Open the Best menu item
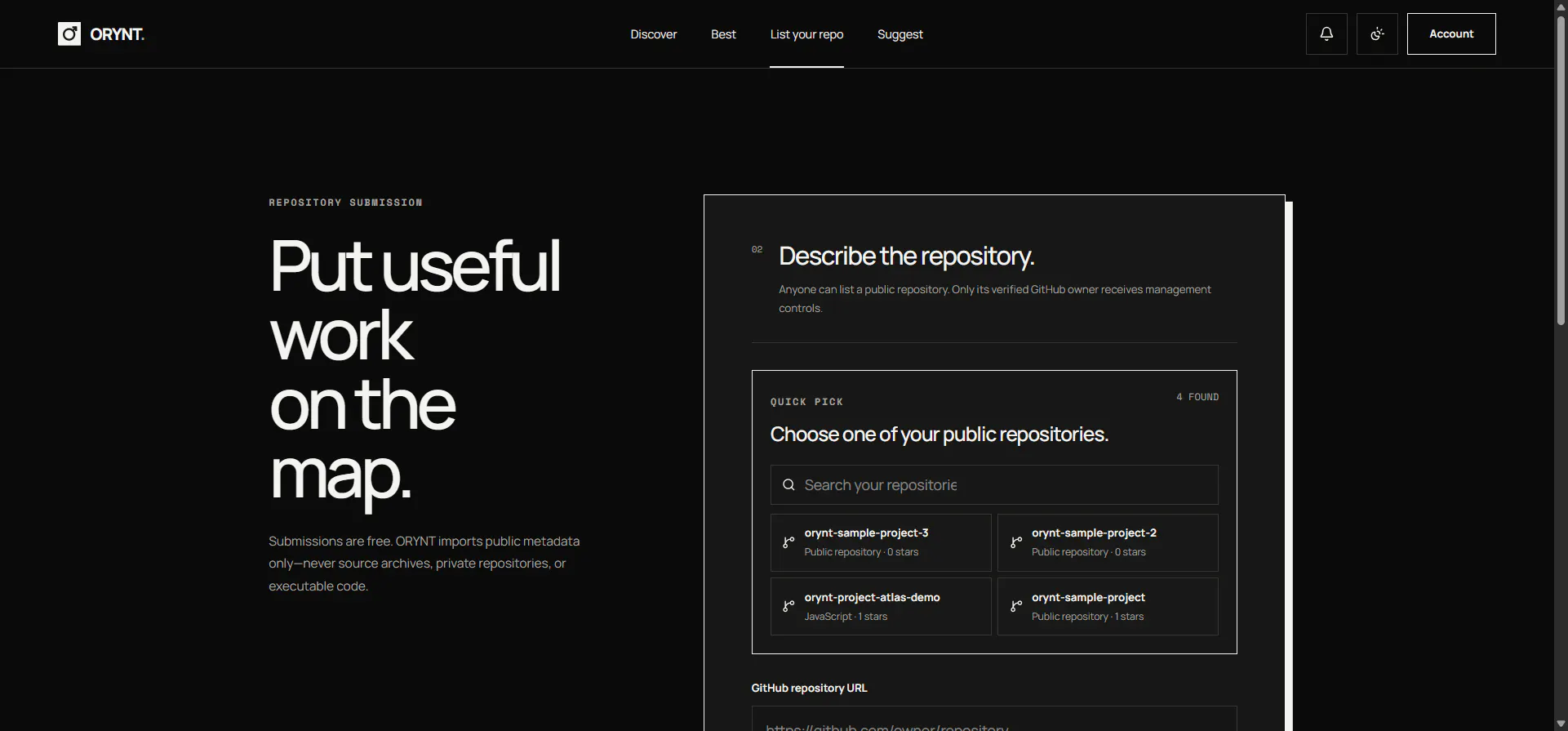 click(x=723, y=34)
